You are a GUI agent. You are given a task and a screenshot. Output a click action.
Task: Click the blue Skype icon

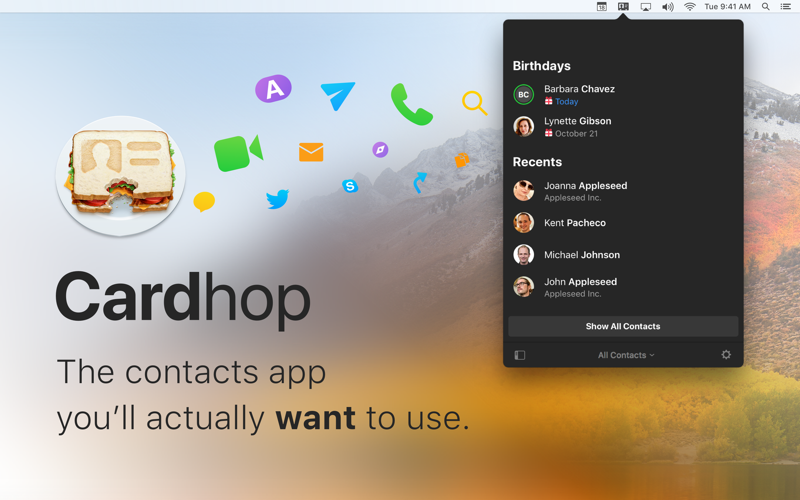pos(350,186)
